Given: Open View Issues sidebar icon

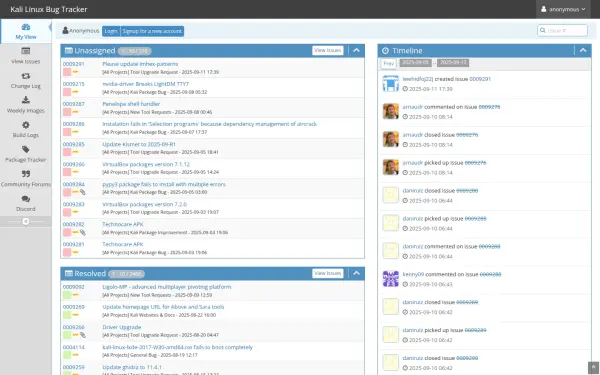Looking at the screenshot, I should (26, 51).
